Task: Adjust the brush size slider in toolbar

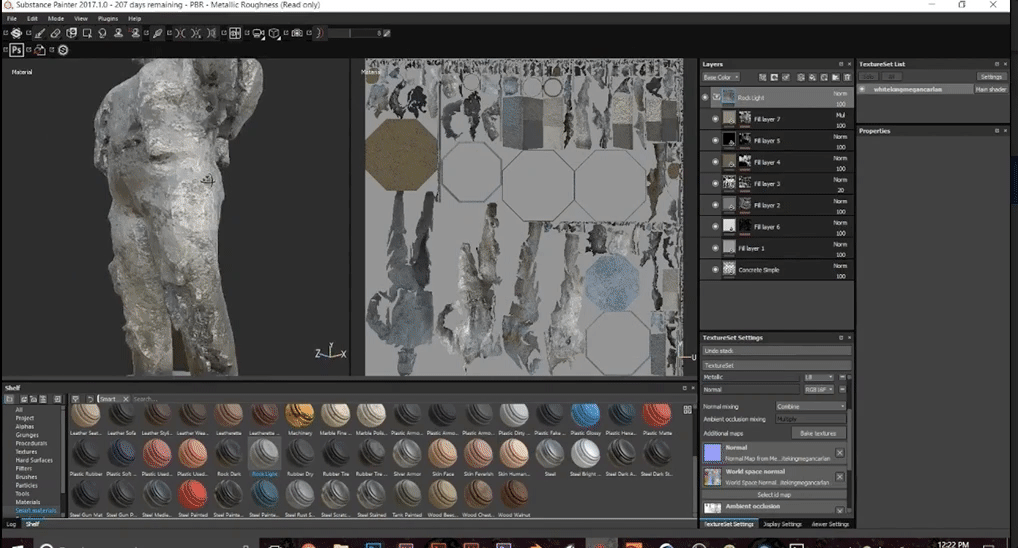Action: pyautogui.click(x=350, y=33)
